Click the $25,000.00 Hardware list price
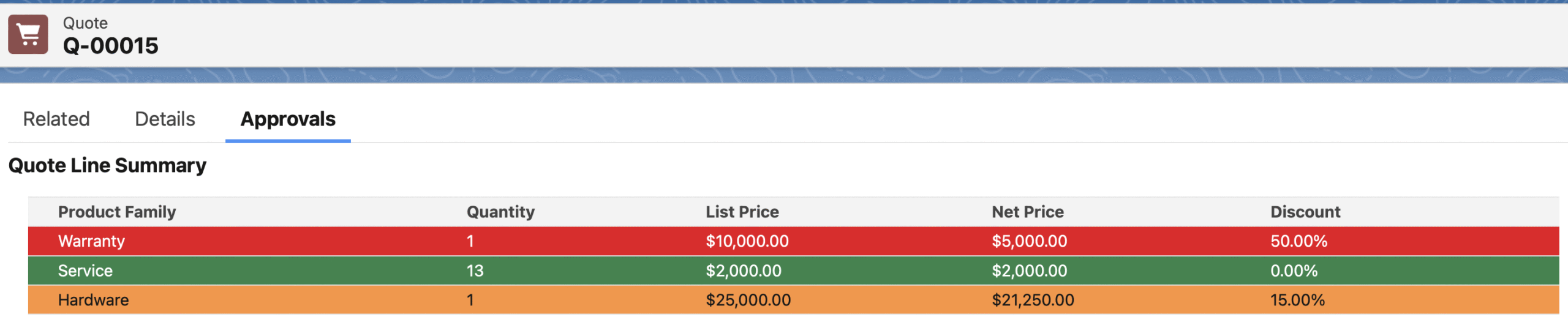 pos(748,300)
